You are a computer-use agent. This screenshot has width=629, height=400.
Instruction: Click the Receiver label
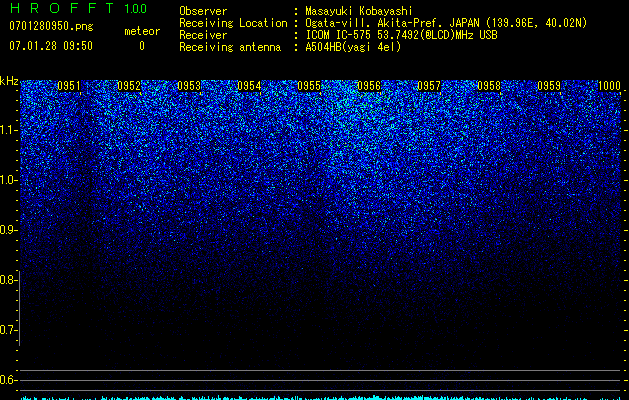point(203,35)
